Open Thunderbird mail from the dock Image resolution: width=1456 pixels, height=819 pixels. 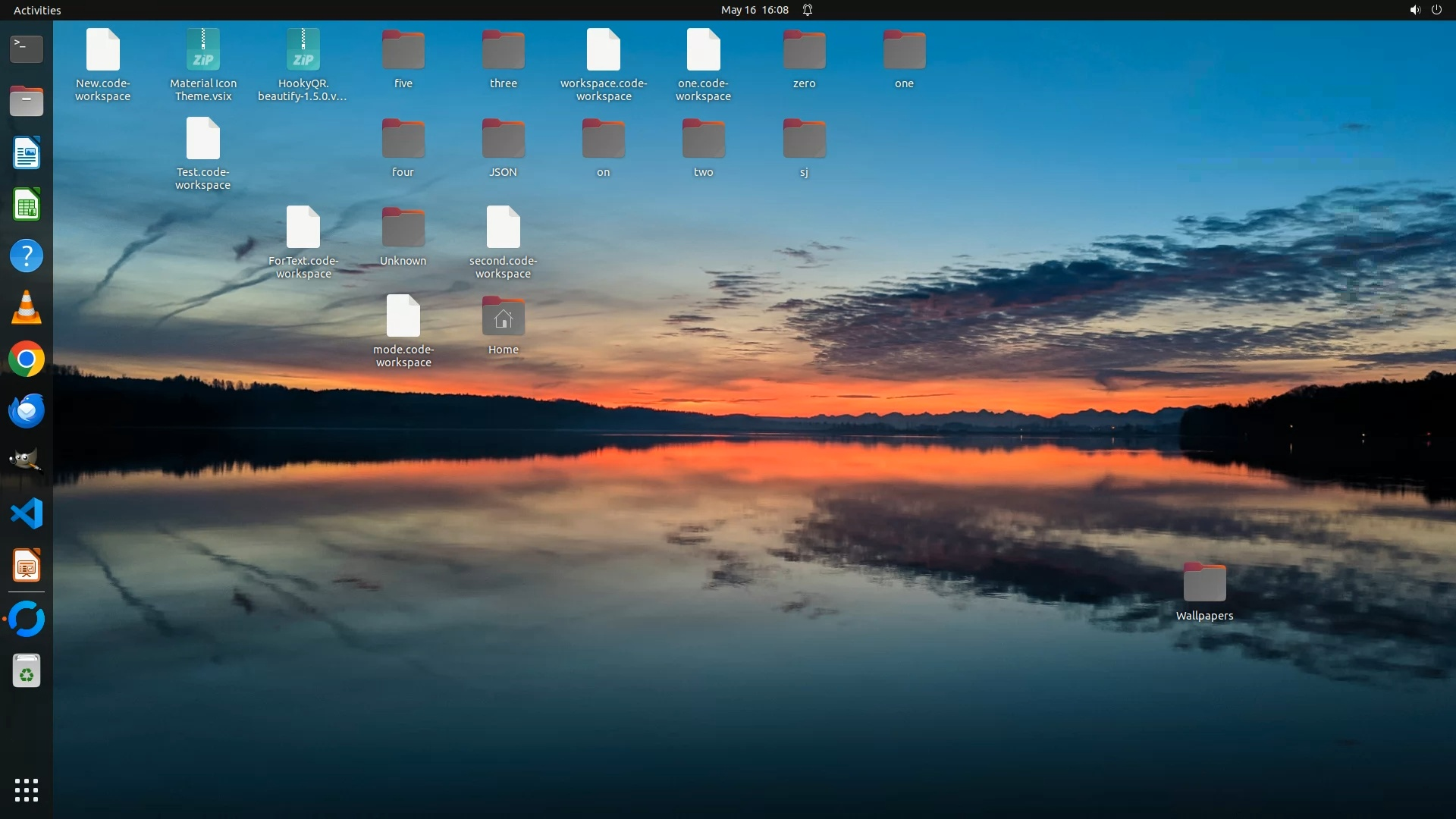click(27, 411)
